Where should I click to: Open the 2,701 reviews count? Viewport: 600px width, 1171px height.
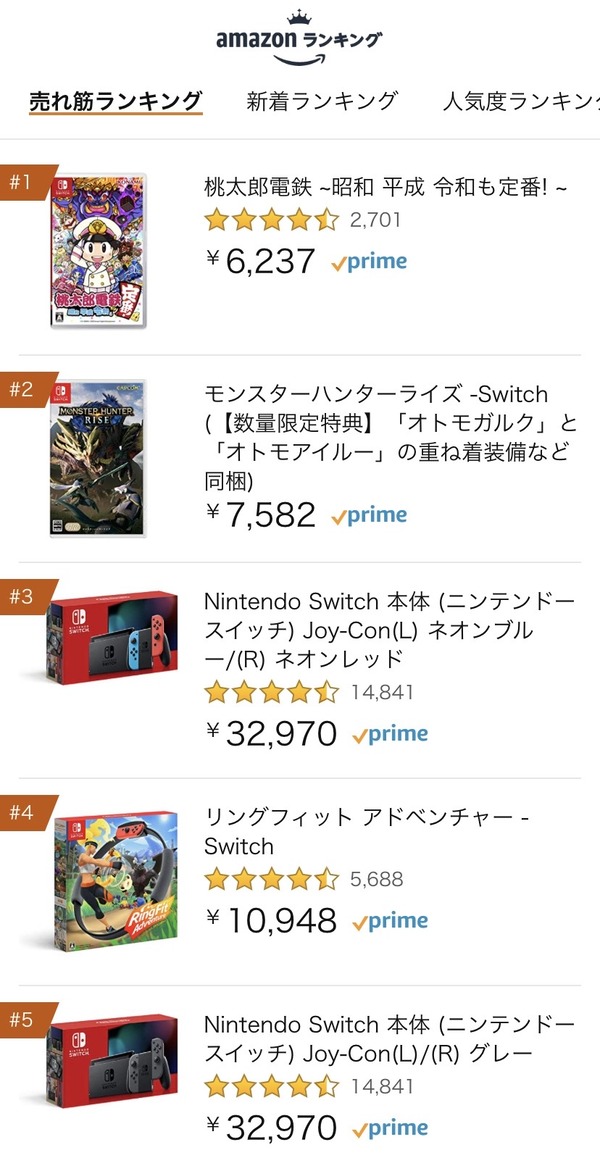click(375, 220)
